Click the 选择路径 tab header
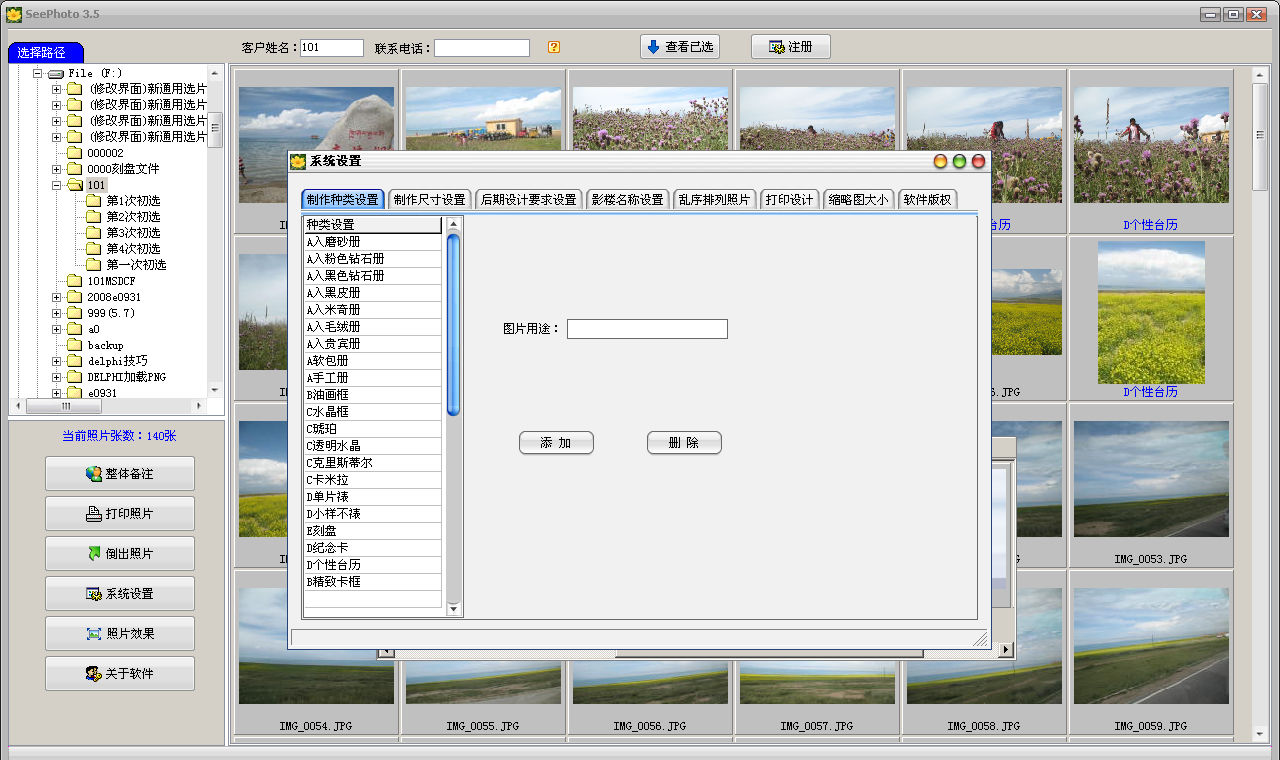The image size is (1280, 760). 45,53
